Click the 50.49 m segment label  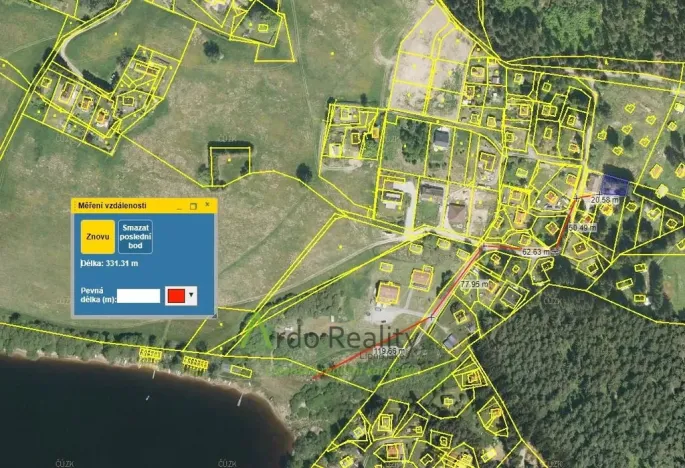click(x=583, y=228)
